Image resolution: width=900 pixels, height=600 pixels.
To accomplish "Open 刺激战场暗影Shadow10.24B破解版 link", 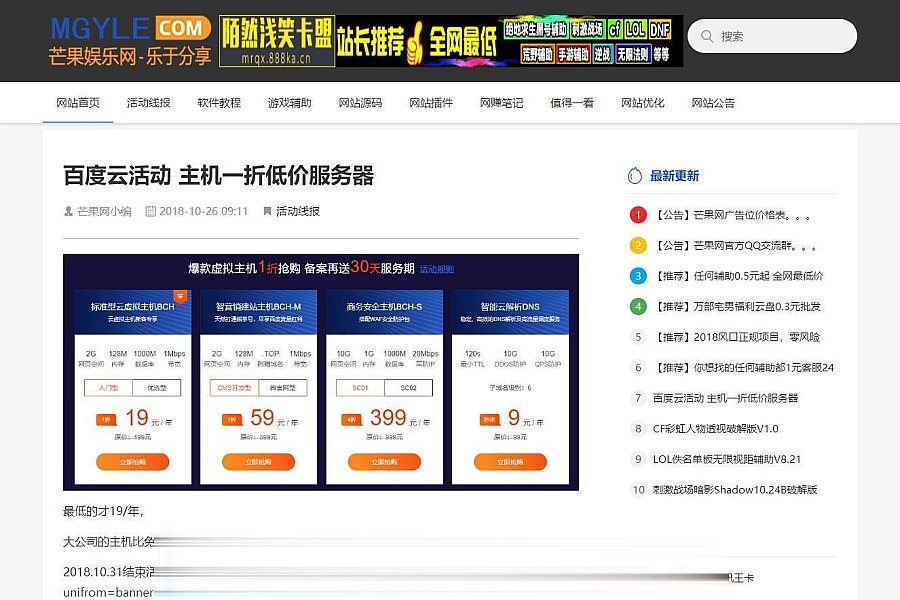I will tap(735, 489).
